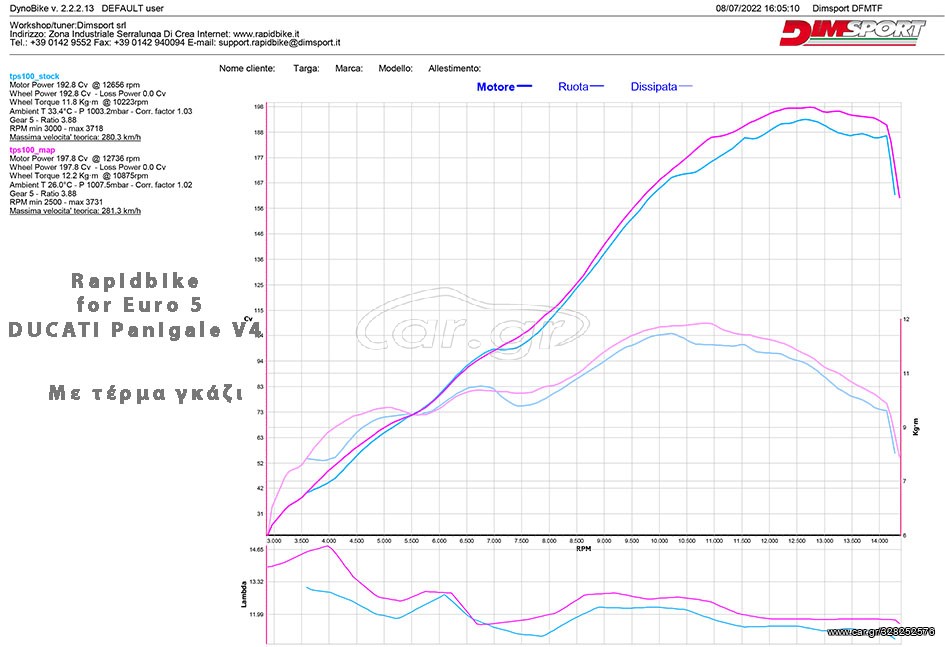The height and width of the screenshot is (647, 945).
Task: Click the 3.000 RPM axis tick label
Action: [x=274, y=541]
